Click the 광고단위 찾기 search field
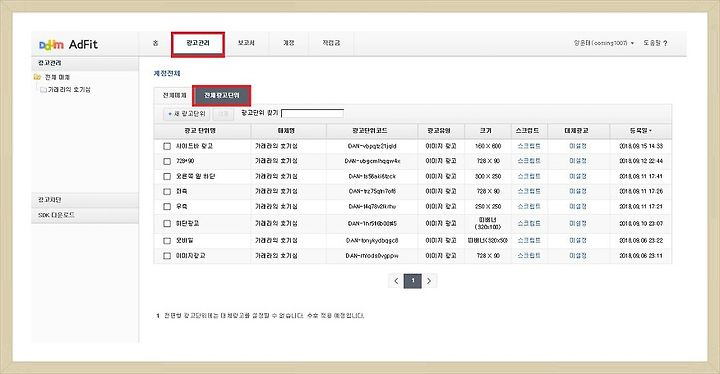The height and width of the screenshot is (374, 720). pos(312,113)
